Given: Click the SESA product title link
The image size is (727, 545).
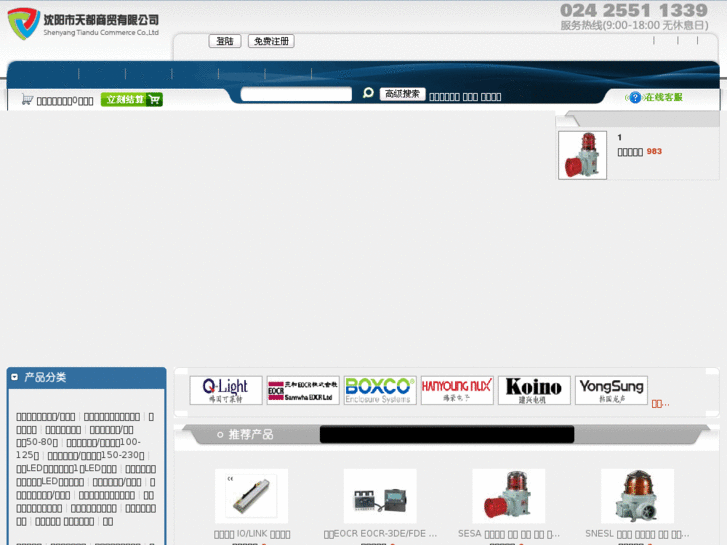Looking at the screenshot, I should tap(509, 534).
